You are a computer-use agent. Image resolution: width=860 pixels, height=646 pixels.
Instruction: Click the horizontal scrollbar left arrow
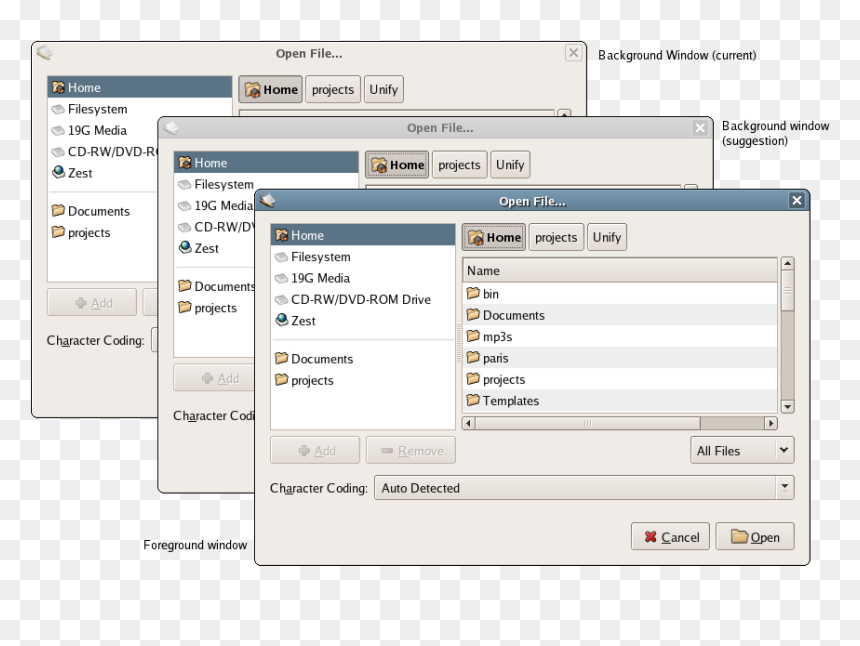pyautogui.click(x=469, y=423)
